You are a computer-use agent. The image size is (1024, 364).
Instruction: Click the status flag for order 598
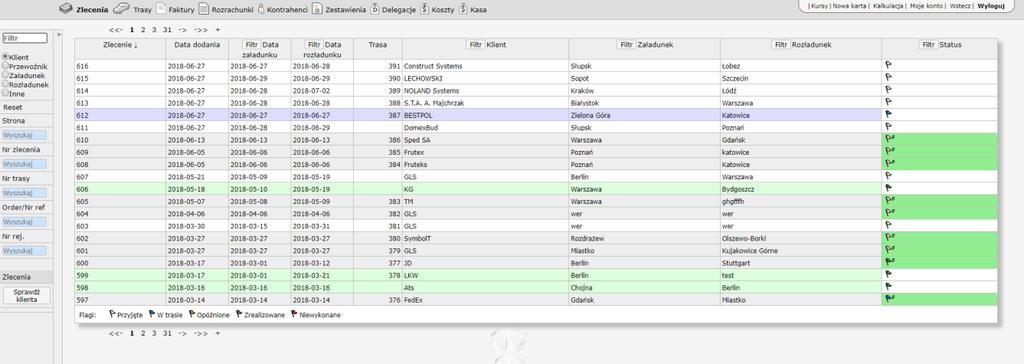(888, 287)
